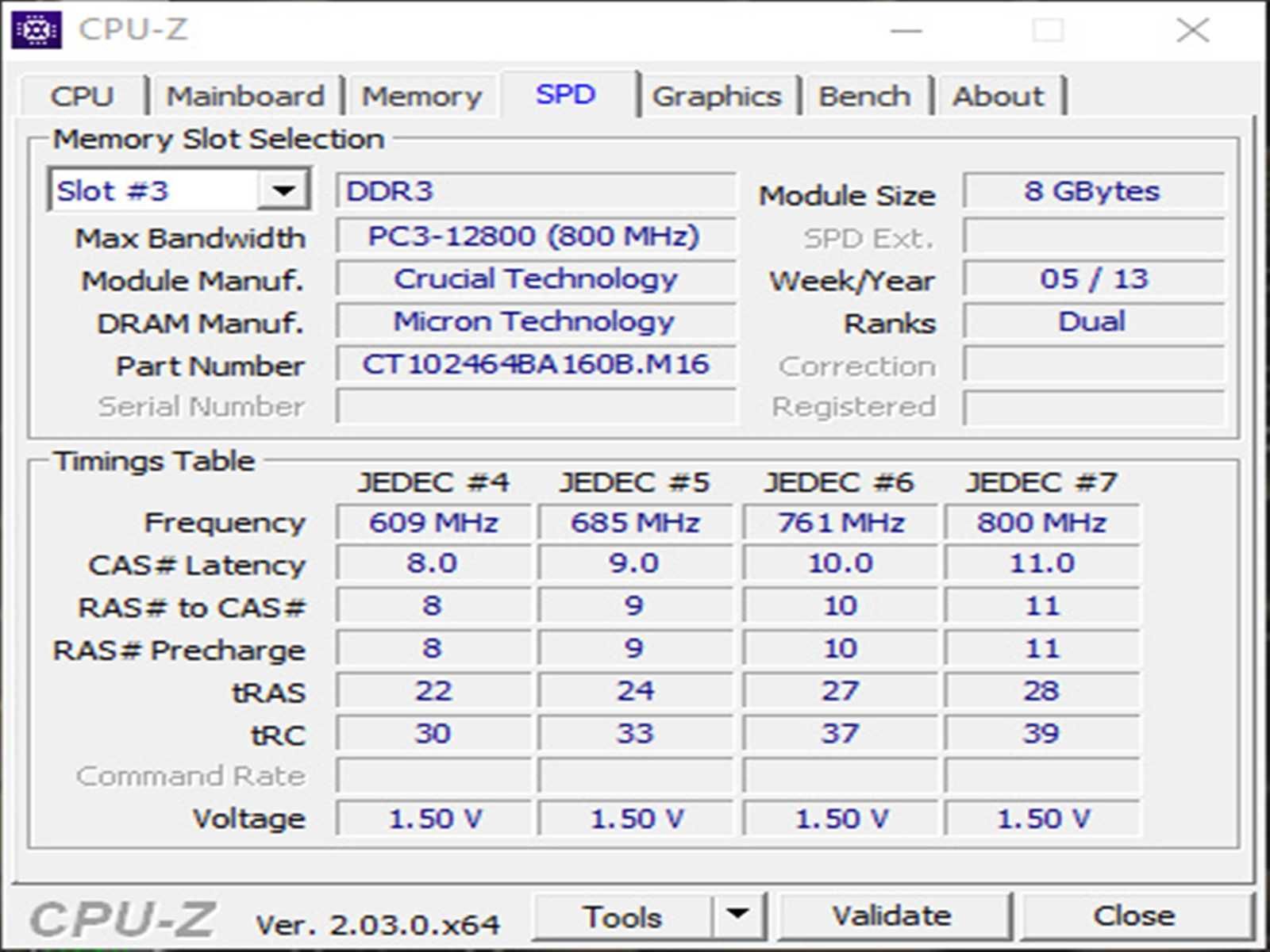
Task: Click the JEDEC #7 column header
Action: coord(1041,482)
